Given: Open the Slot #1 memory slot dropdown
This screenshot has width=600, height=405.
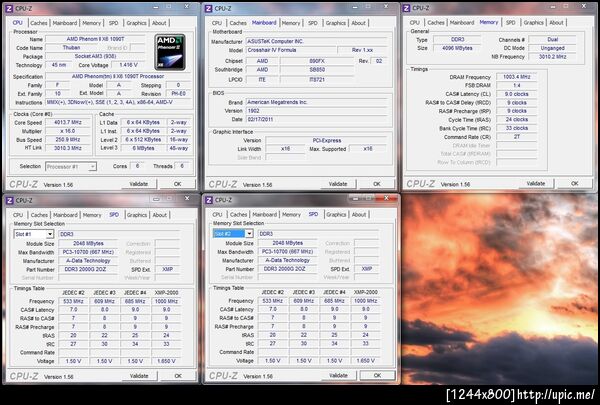Looking at the screenshot, I should click(50, 234).
